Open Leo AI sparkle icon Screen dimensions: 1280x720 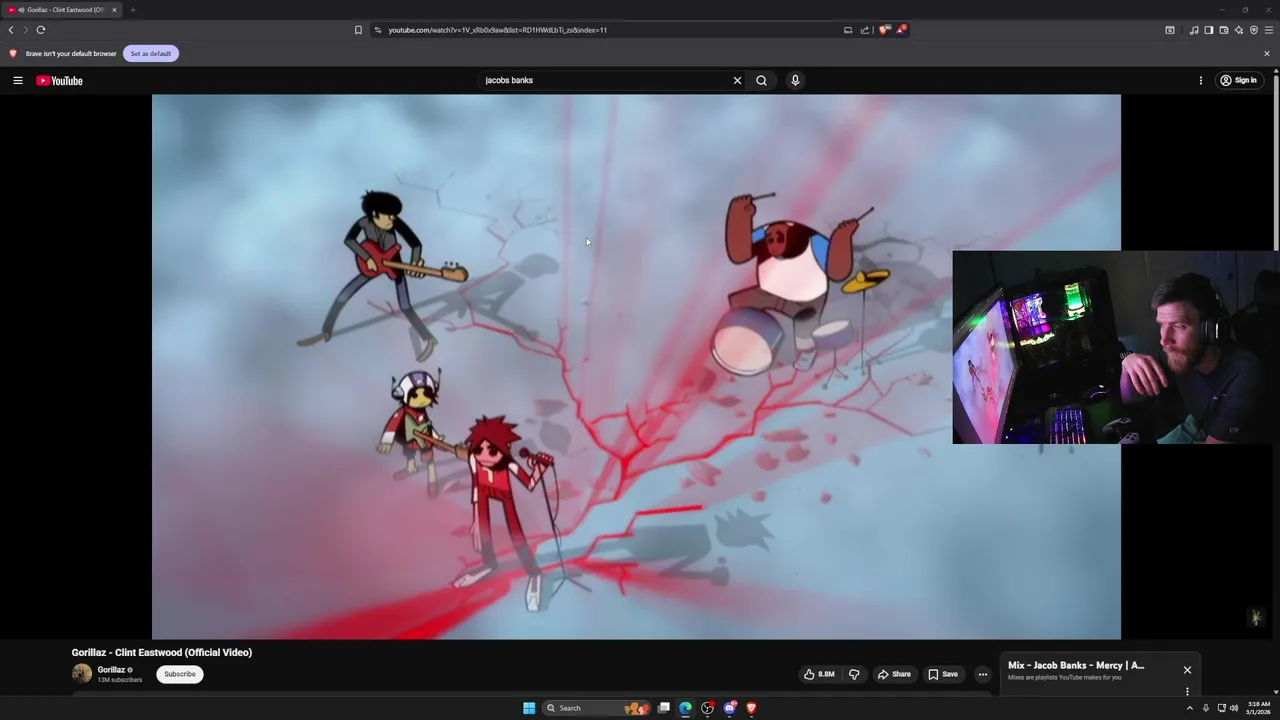[1239, 30]
